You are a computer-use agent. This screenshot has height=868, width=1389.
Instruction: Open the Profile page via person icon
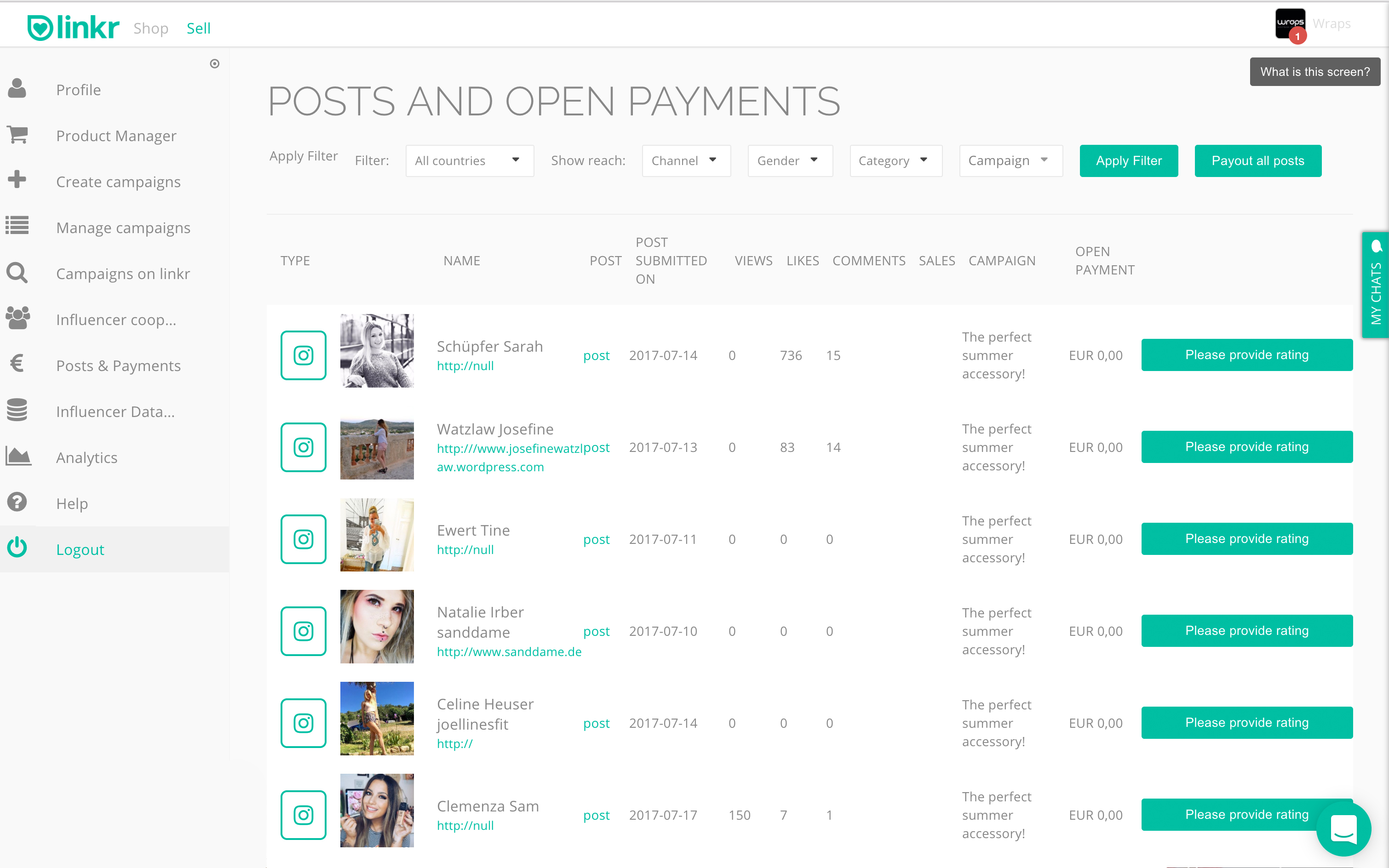click(17, 89)
